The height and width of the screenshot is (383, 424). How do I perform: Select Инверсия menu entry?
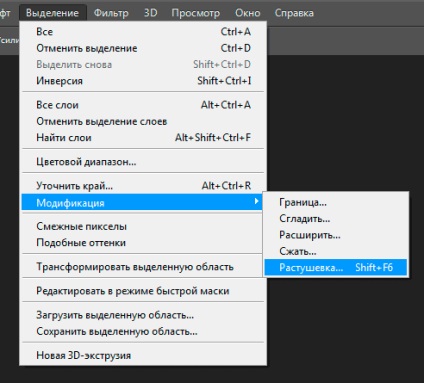pyautogui.click(x=143, y=81)
